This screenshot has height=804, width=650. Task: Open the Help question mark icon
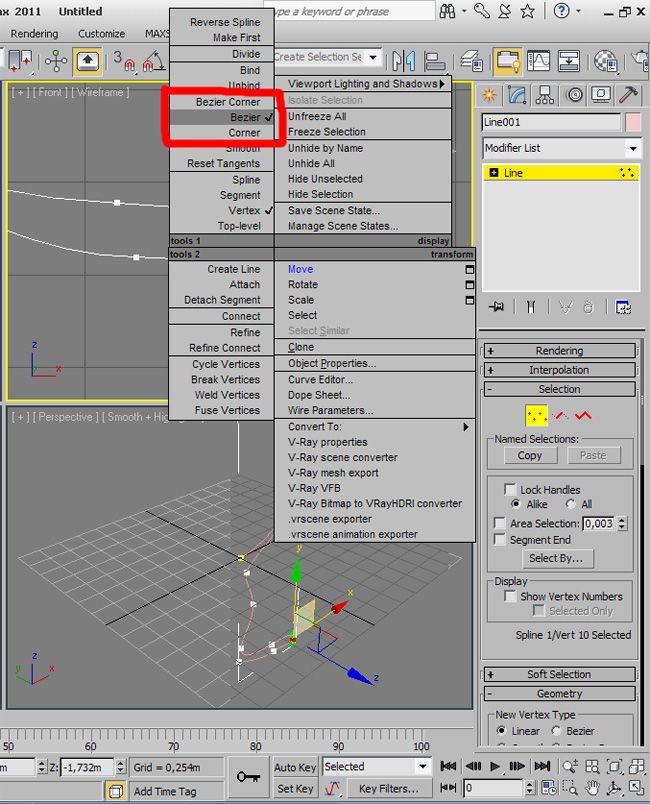click(x=562, y=11)
